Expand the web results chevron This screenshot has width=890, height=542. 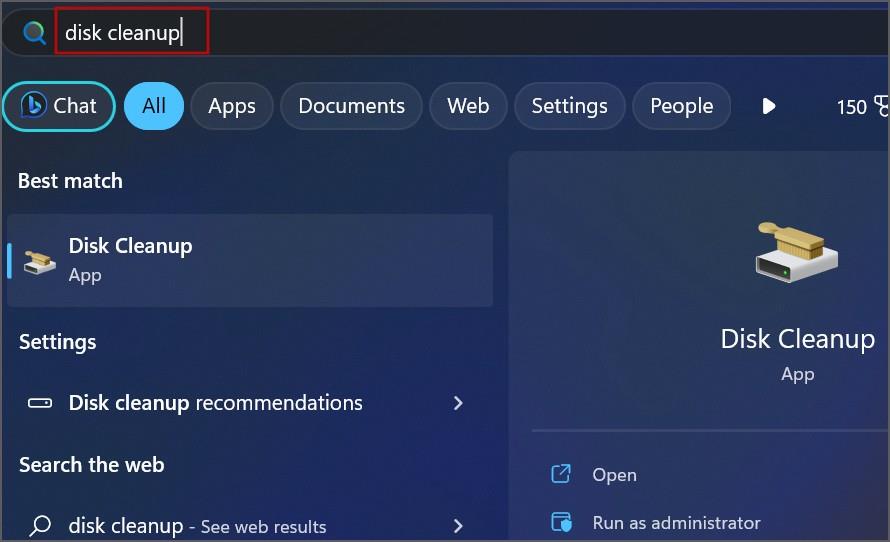(x=458, y=526)
